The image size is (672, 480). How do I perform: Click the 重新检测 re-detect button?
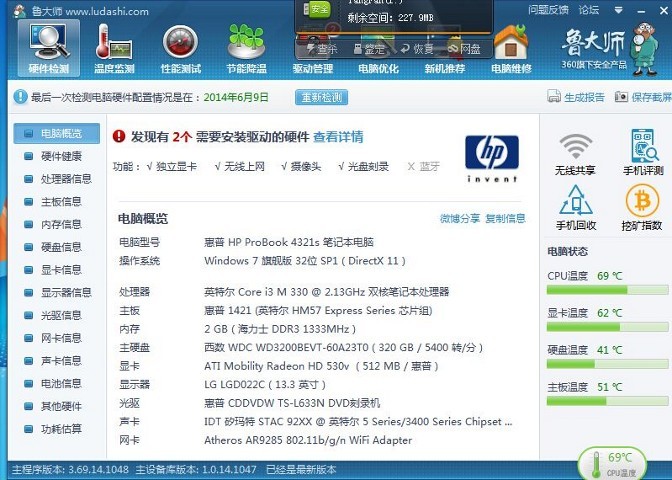click(x=321, y=97)
